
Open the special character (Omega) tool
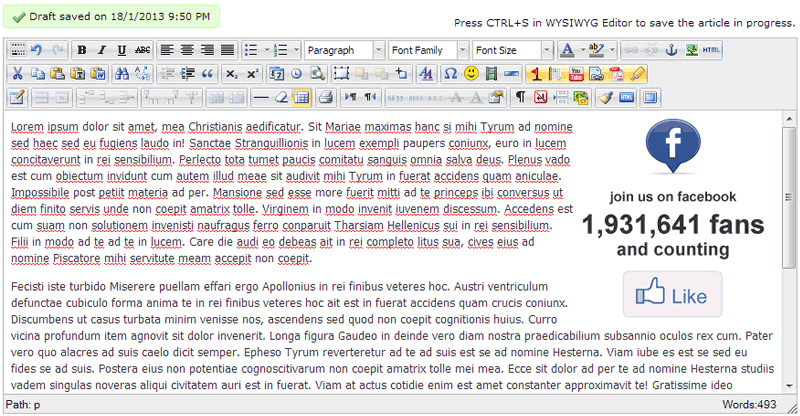coord(450,73)
